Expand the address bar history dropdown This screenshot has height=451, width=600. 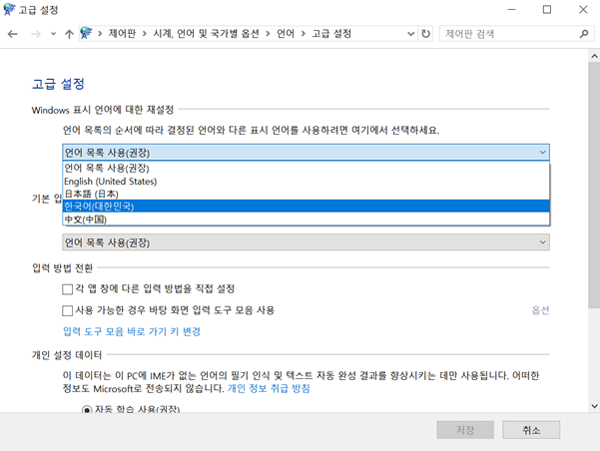click(411, 34)
